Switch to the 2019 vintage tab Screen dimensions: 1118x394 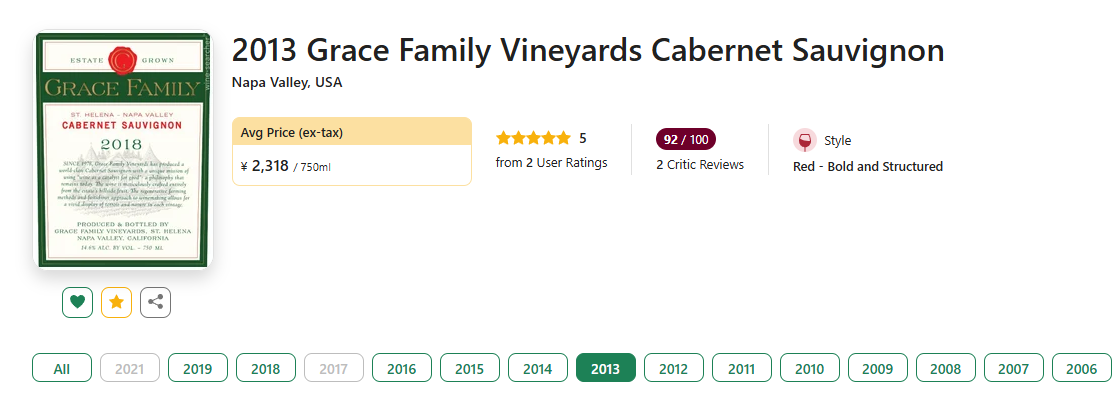pos(198,368)
